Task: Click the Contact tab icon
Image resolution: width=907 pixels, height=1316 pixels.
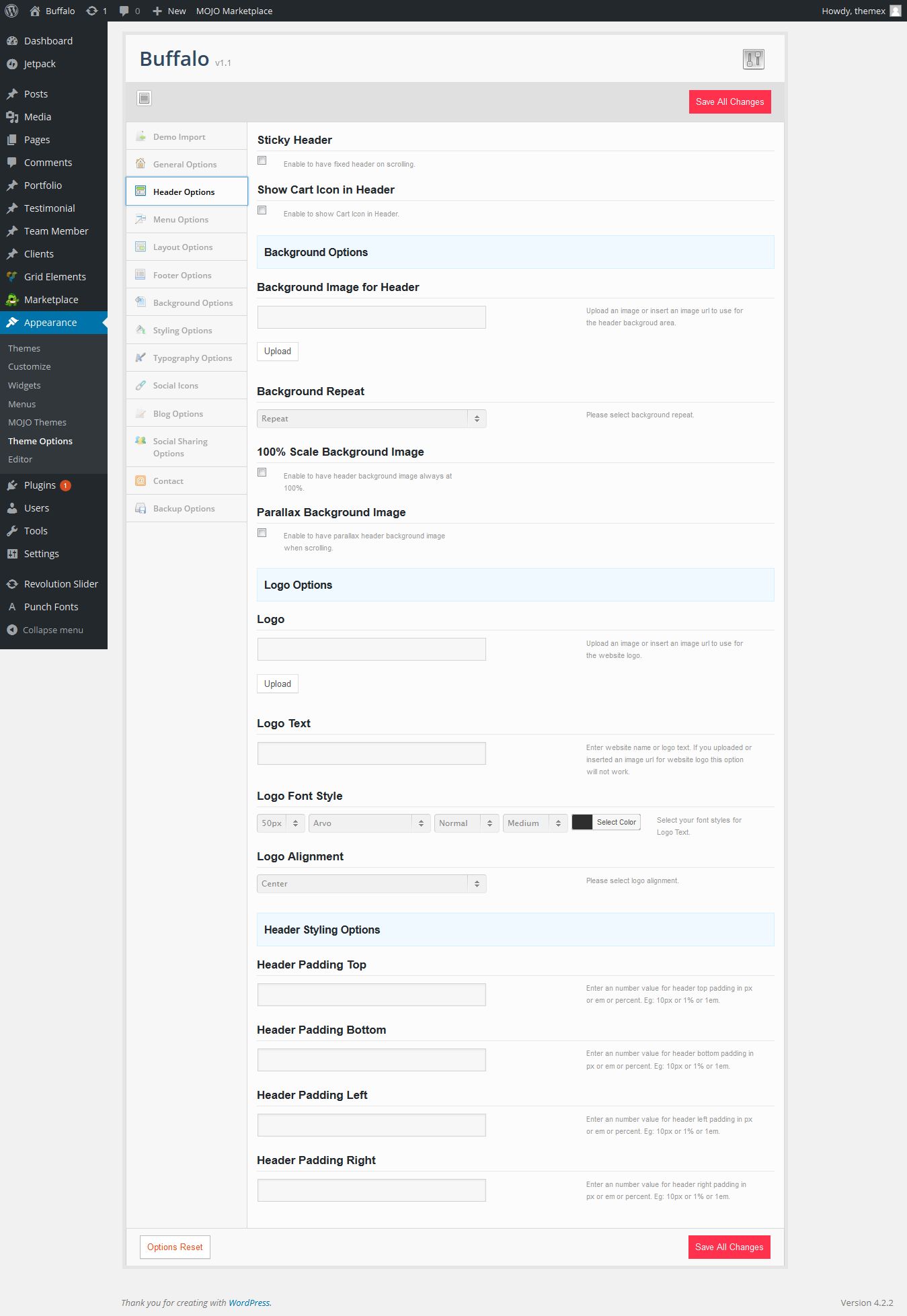Action: point(141,481)
